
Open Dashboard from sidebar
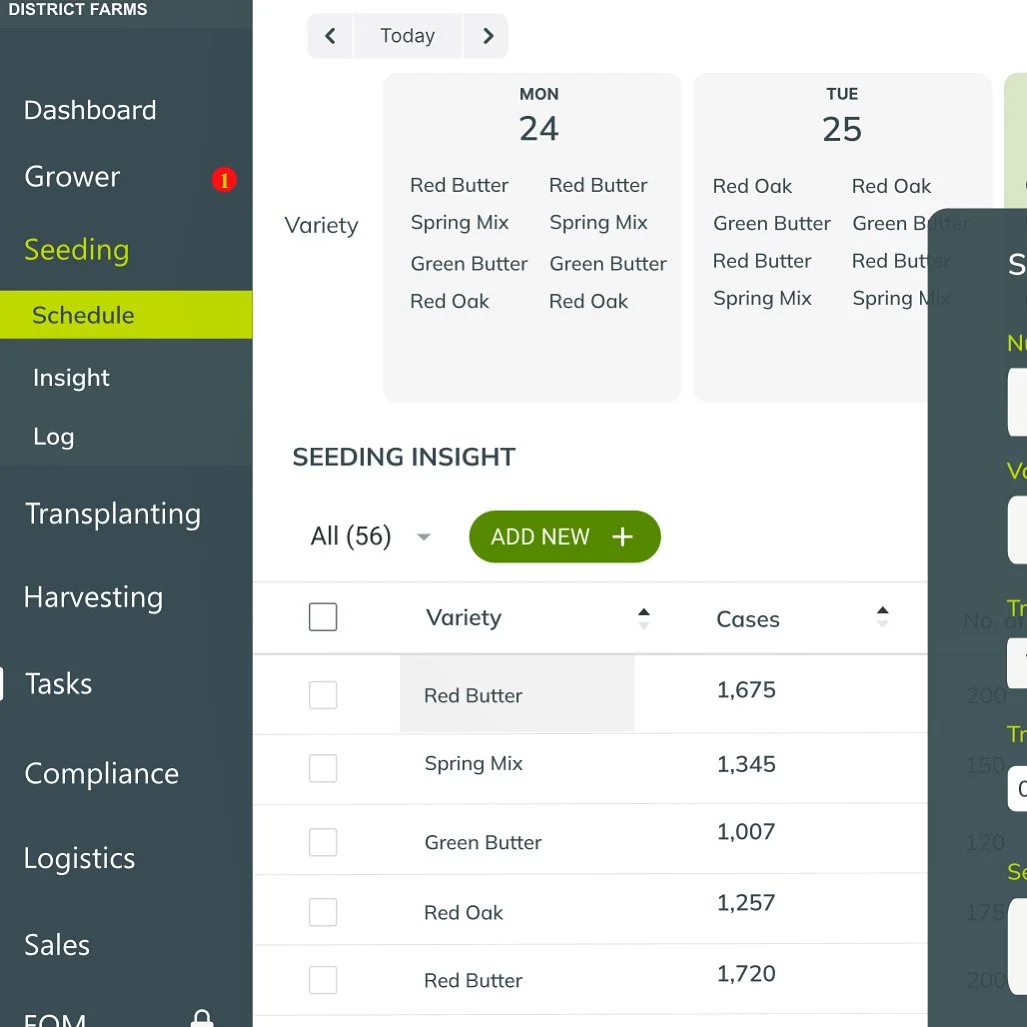click(90, 110)
